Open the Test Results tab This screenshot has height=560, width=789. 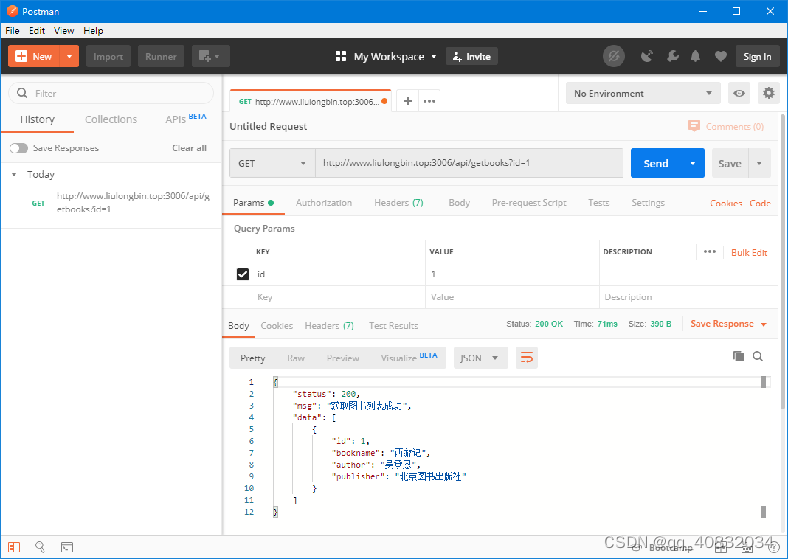coord(393,326)
